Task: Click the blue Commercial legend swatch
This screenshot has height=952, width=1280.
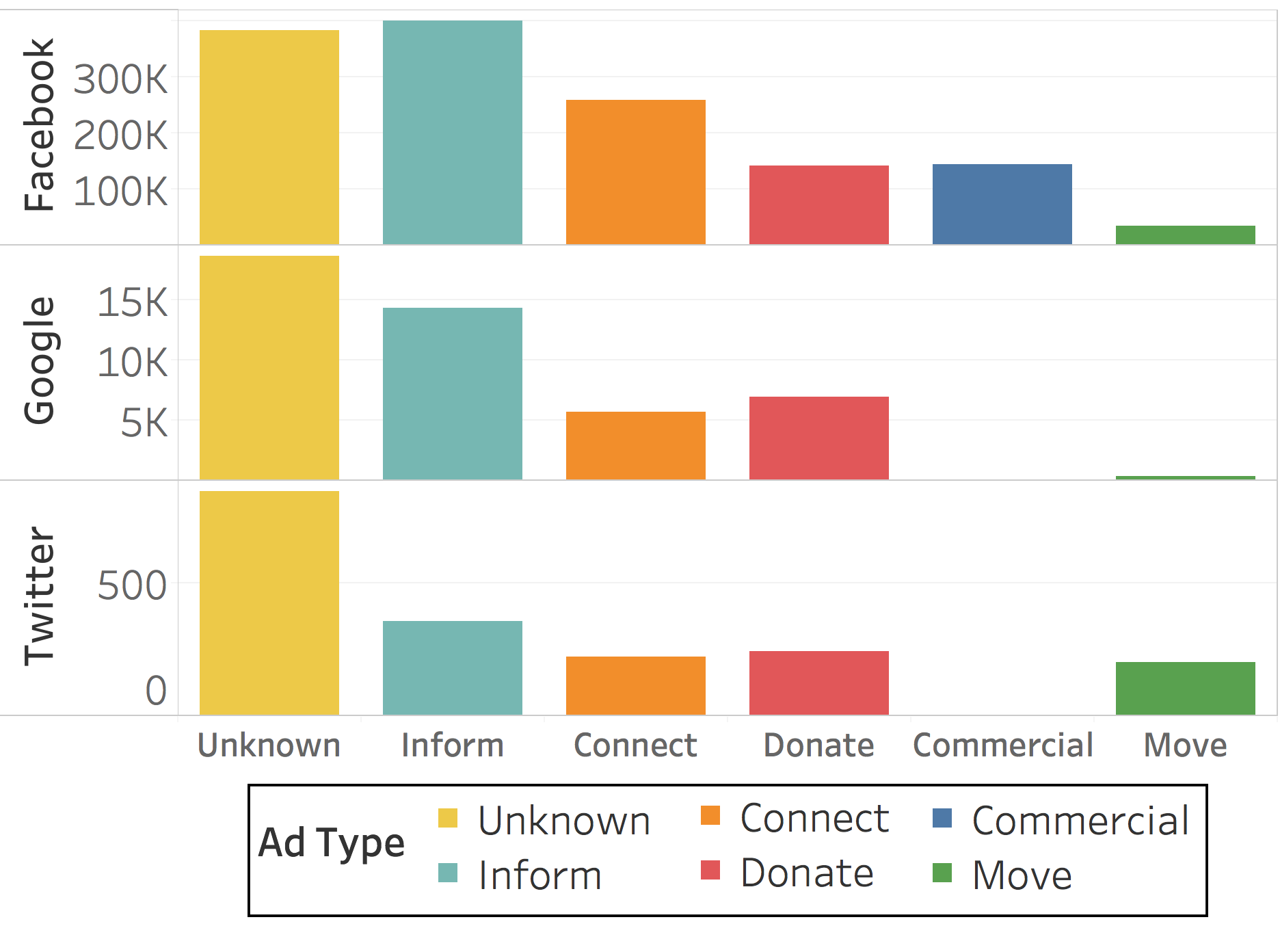Action: [942, 818]
